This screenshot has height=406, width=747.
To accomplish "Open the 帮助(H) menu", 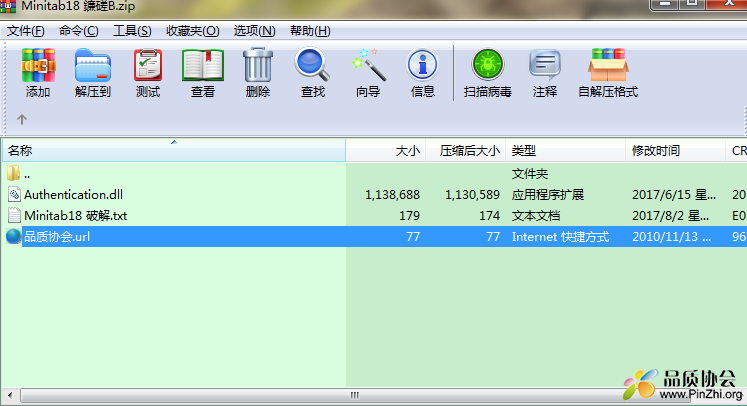I will coord(310,31).
